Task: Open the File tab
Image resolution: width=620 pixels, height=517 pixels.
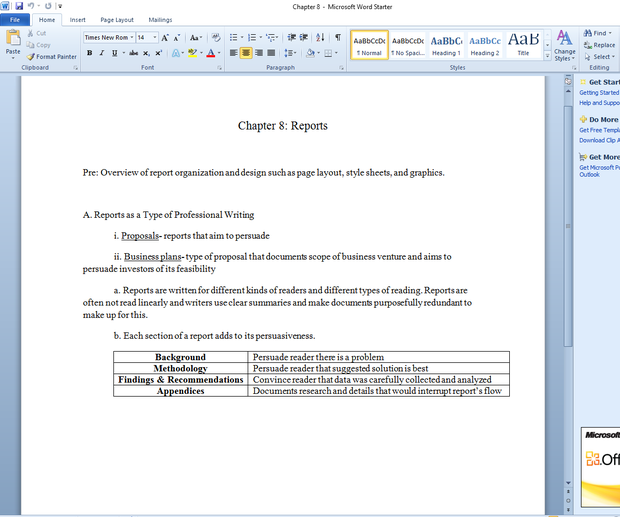Action: click(x=15, y=20)
